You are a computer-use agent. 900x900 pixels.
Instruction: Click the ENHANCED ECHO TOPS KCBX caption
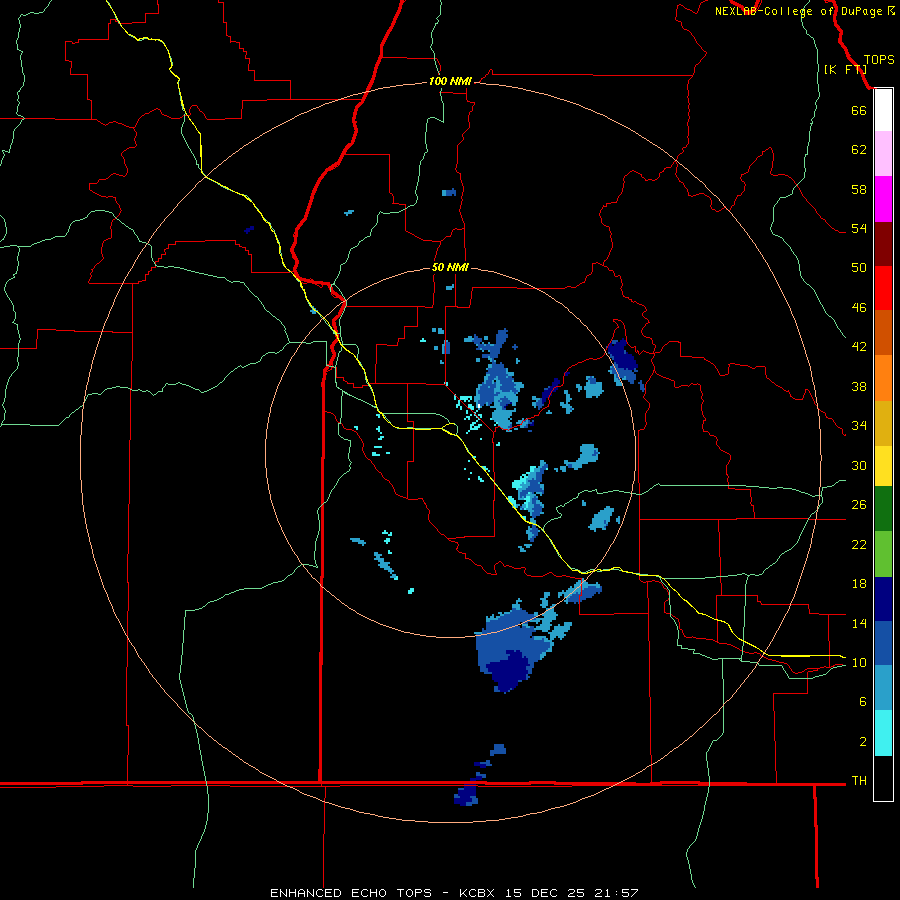pyautogui.click(x=454, y=893)
